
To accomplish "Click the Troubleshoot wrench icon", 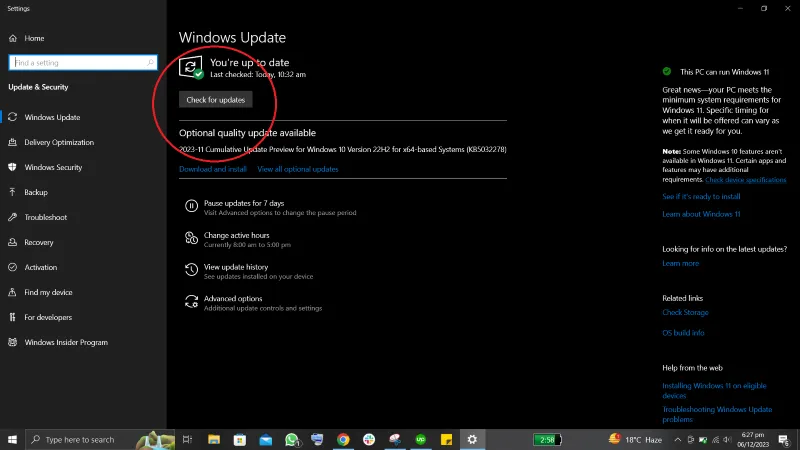I will click(13, 217).
